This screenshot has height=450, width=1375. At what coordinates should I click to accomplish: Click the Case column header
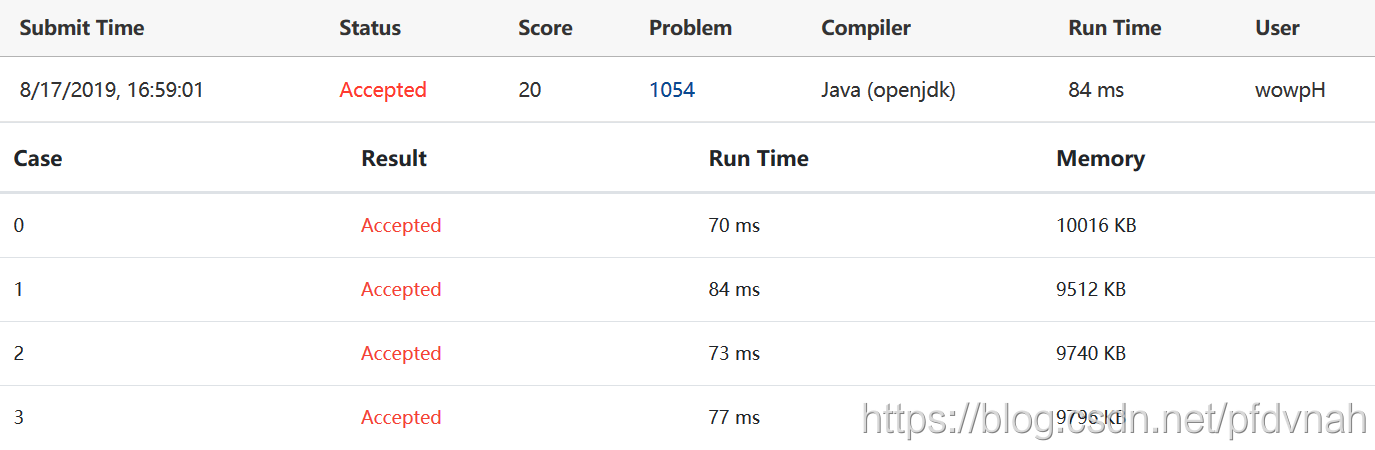38,158
